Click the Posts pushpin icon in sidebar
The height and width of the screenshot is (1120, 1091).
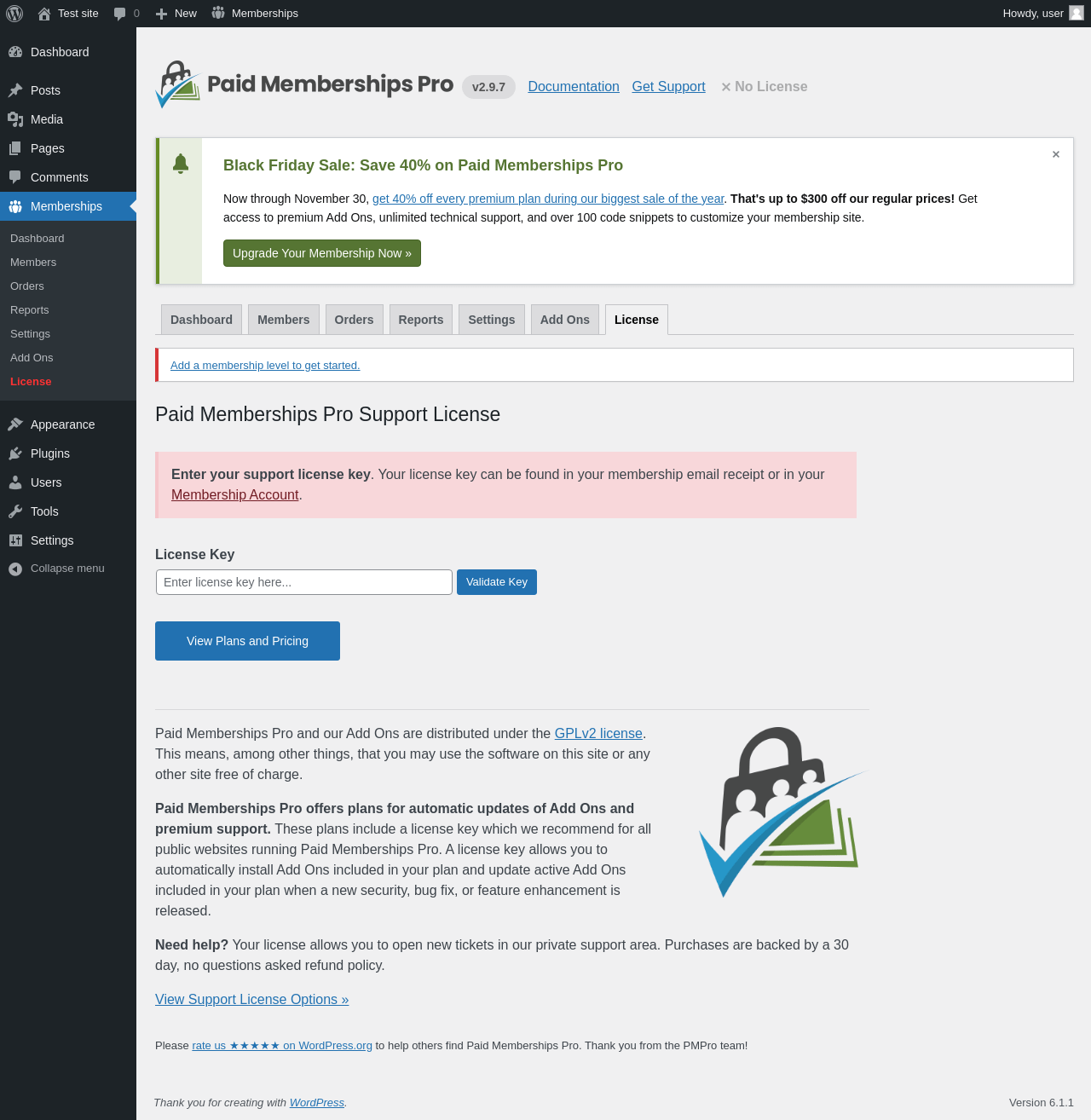pyautogui.click(x=15, y=90)
